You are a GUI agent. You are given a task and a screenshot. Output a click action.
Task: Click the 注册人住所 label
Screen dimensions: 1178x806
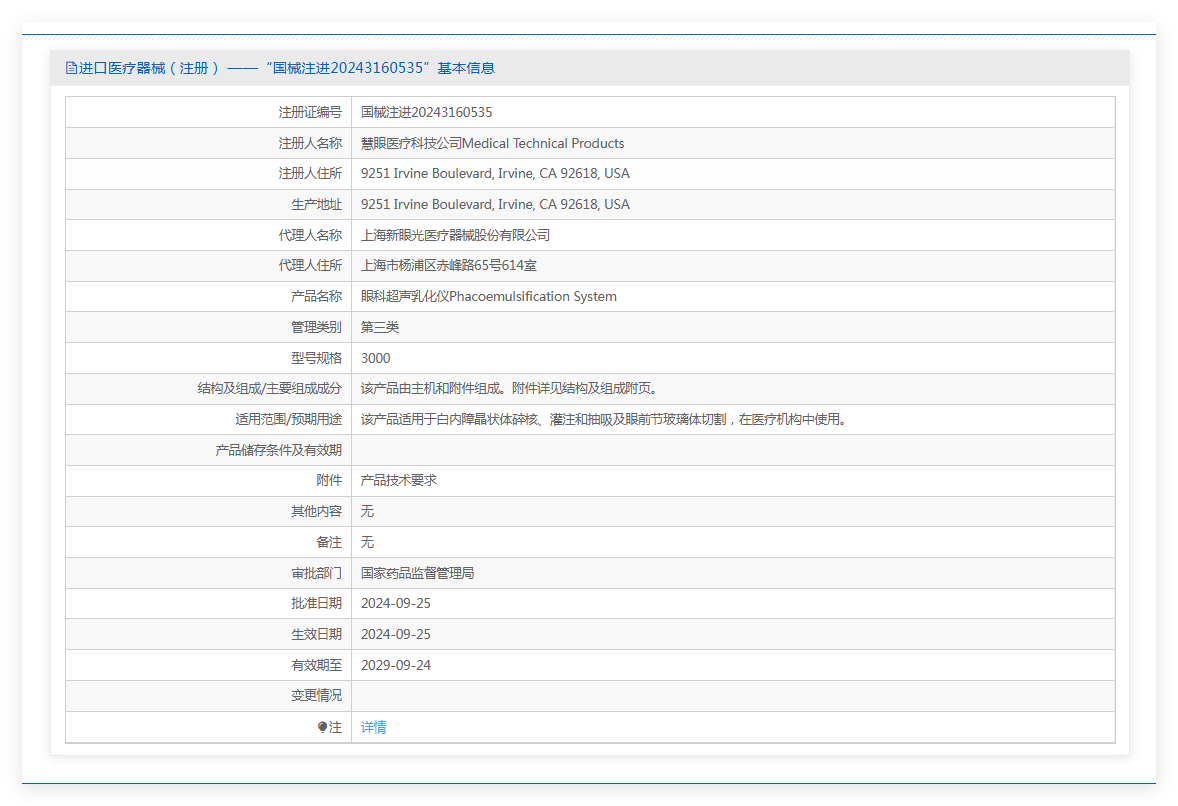(310, 174)
